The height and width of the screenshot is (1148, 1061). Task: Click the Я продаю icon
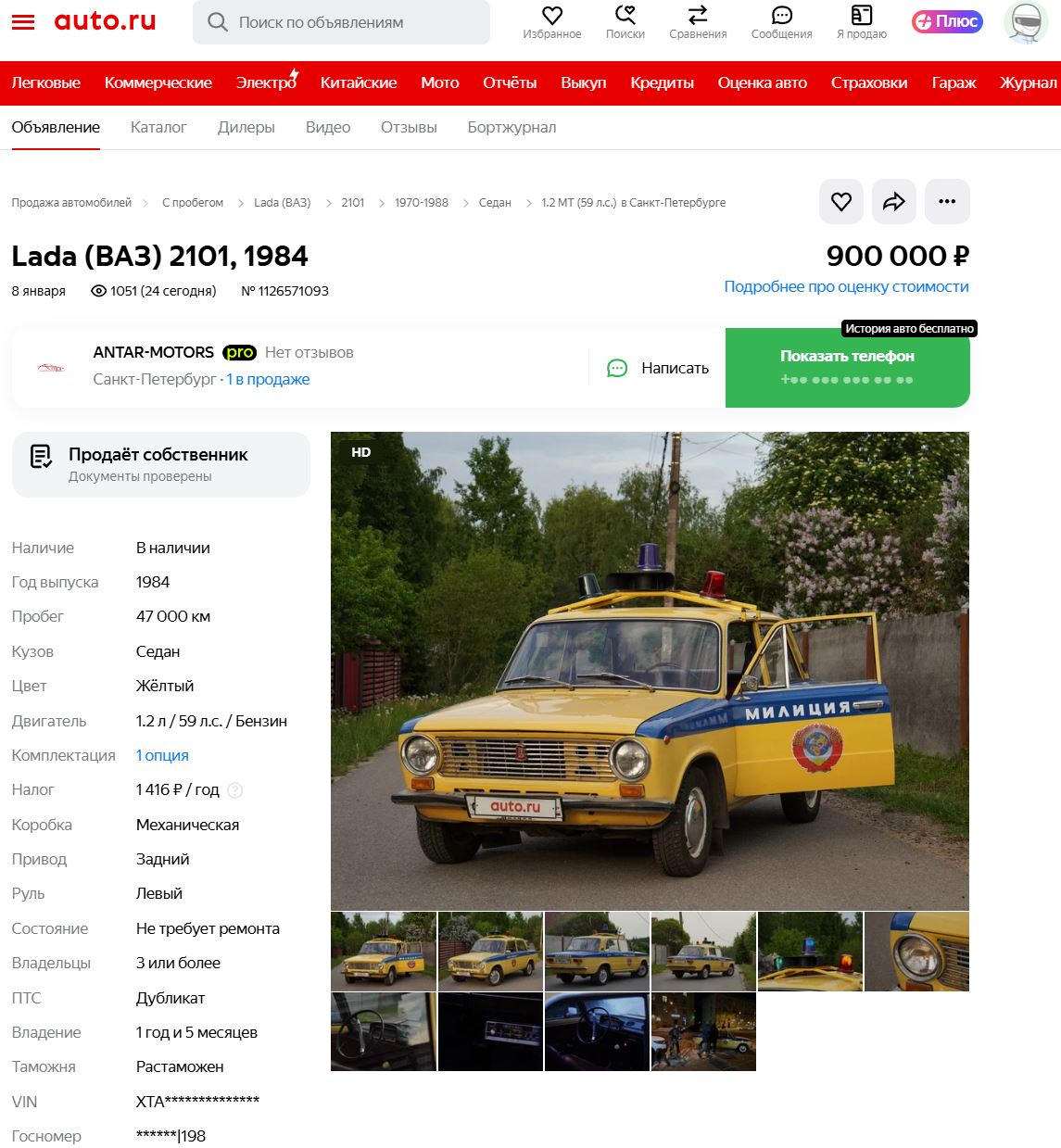tap(862, 16)
